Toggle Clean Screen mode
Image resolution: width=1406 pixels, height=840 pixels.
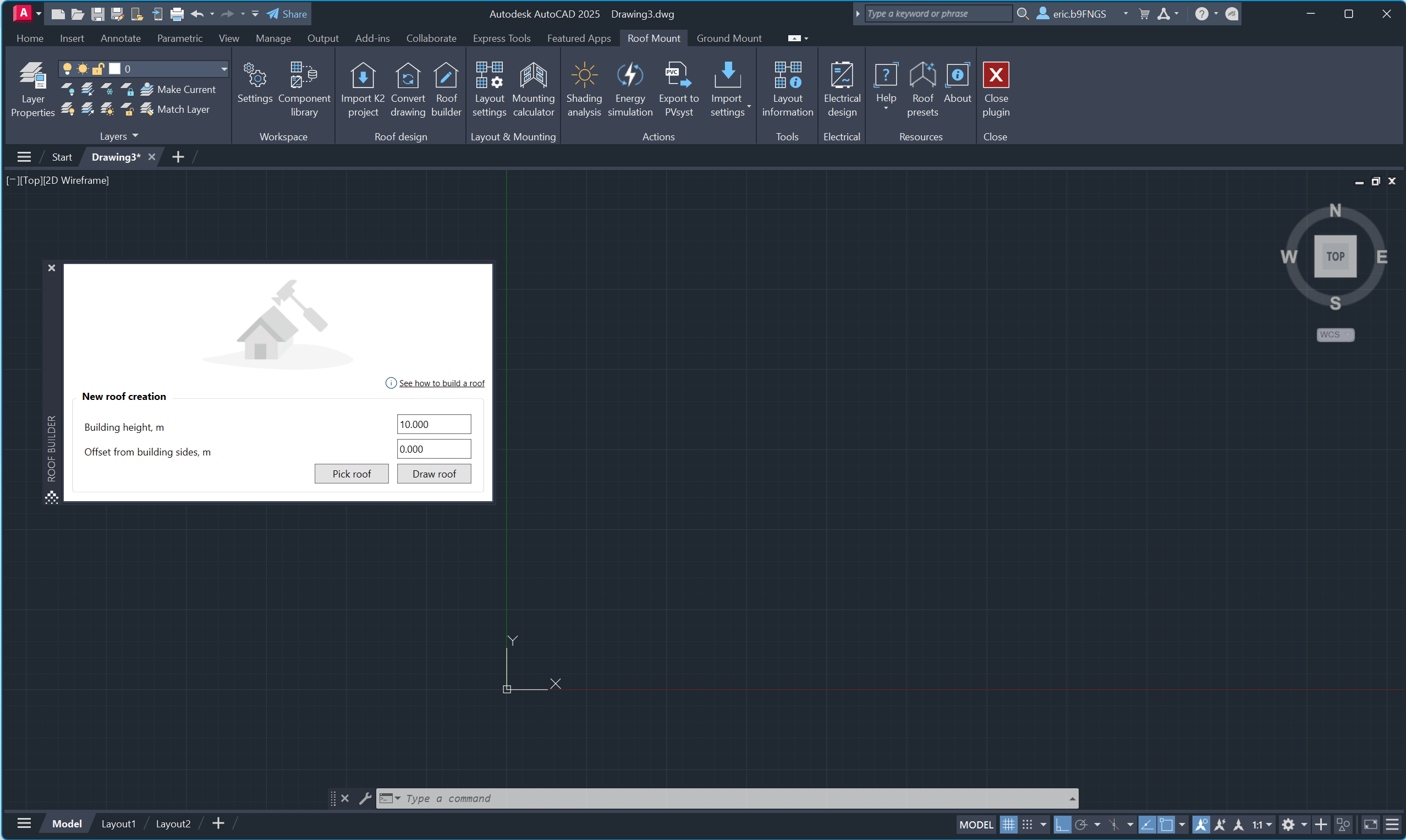1370,824
